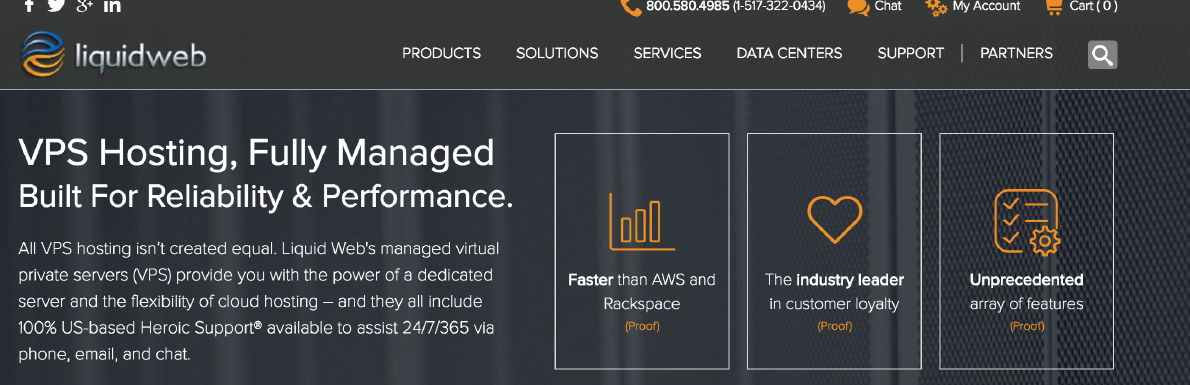This screenshot has width=1190, height=385.
Task: Click the orange phone handset icon
Action: click(631, 7)
